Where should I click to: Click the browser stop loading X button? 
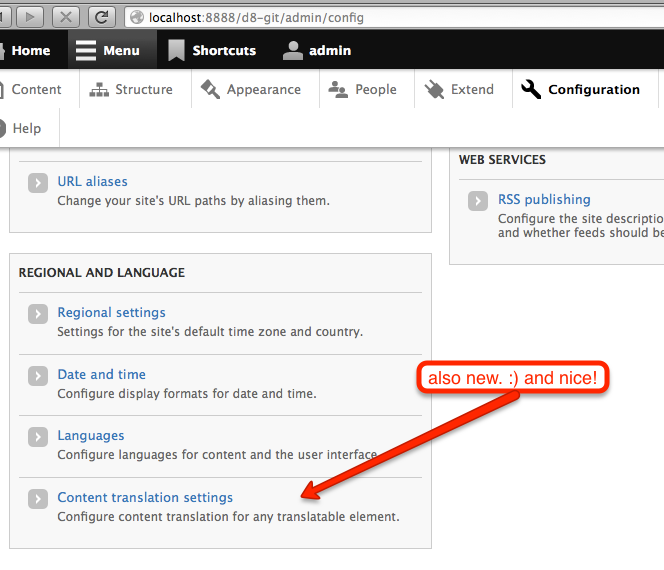click(x=66, y=17)
